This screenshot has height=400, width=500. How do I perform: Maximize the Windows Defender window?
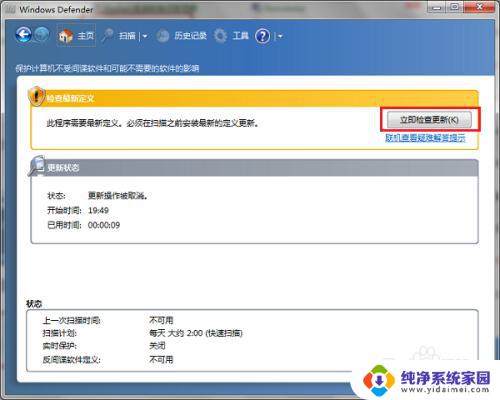point(455,7)
